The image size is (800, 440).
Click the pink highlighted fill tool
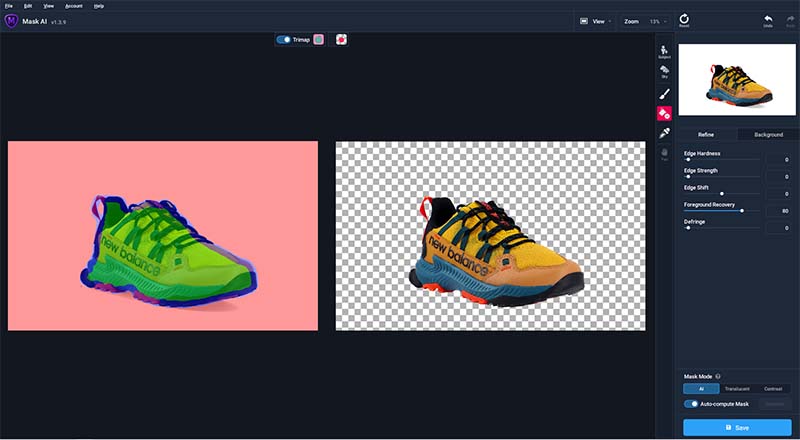click(664, 113)
